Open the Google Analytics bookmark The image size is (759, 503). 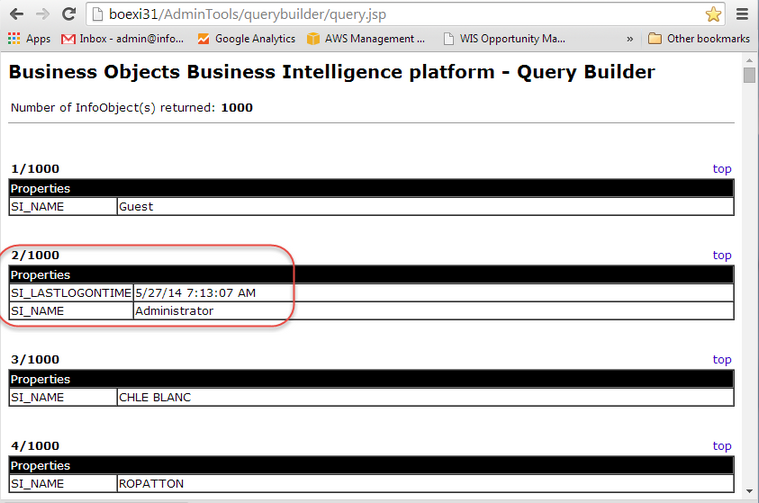point(246,39)
